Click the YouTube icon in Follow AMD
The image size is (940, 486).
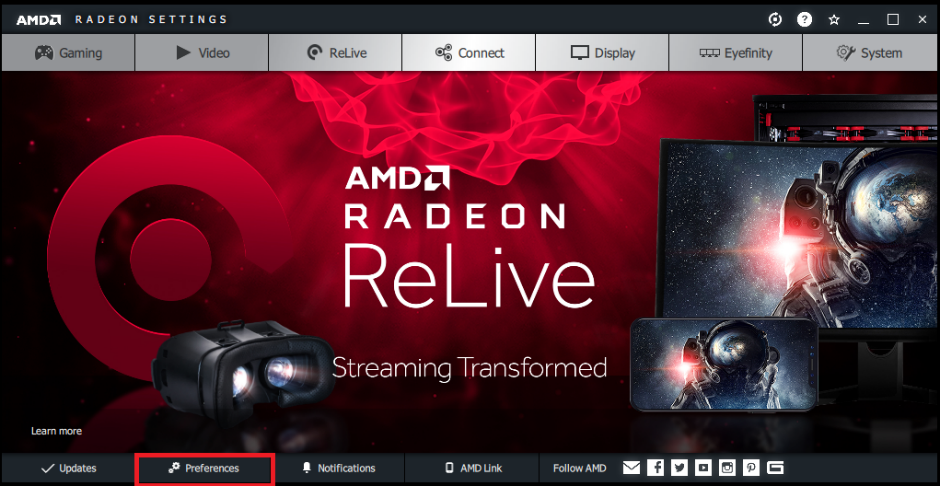tap(703, 467)
